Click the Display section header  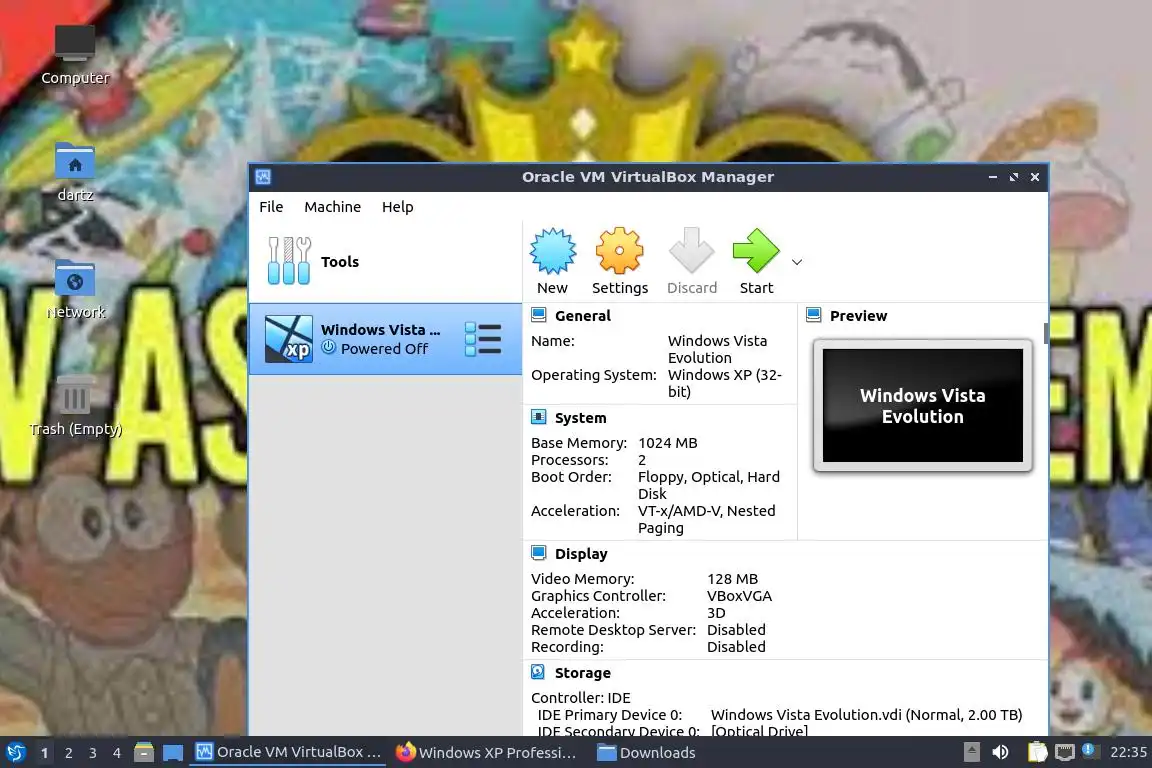click(581, 554)
